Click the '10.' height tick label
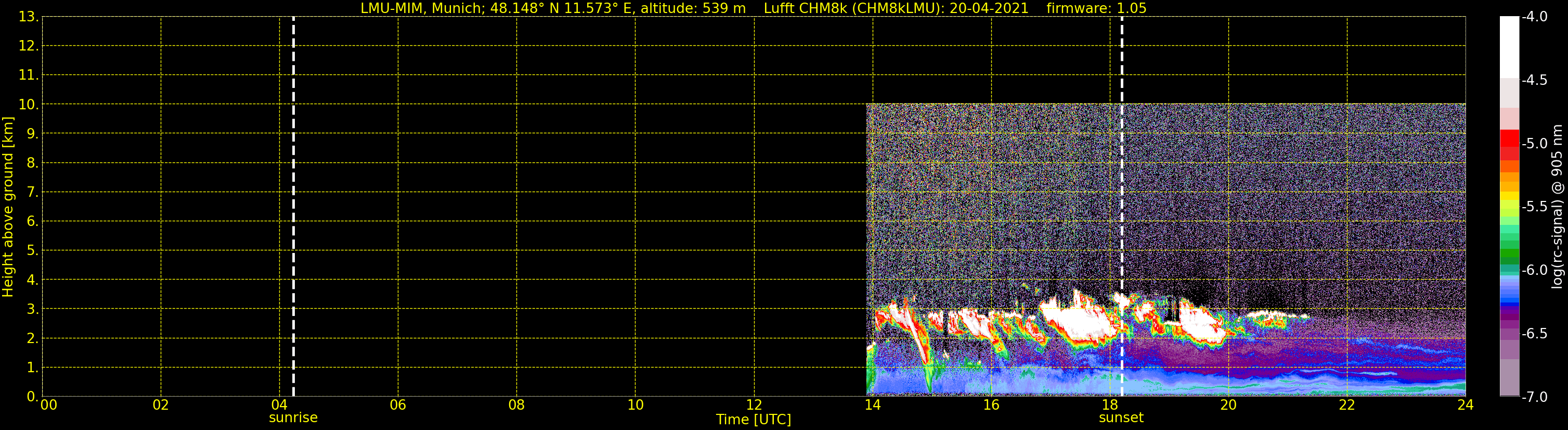1568x430 pixels. point(29,104)
